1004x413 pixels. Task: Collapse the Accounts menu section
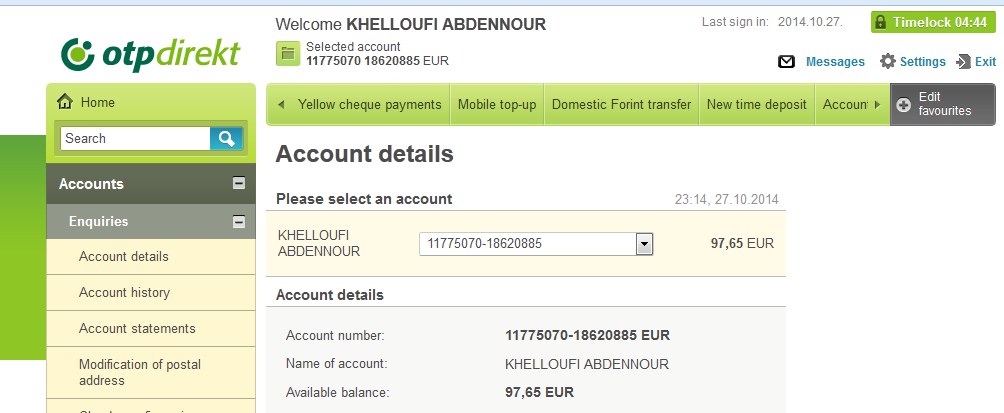coord(239,184)
